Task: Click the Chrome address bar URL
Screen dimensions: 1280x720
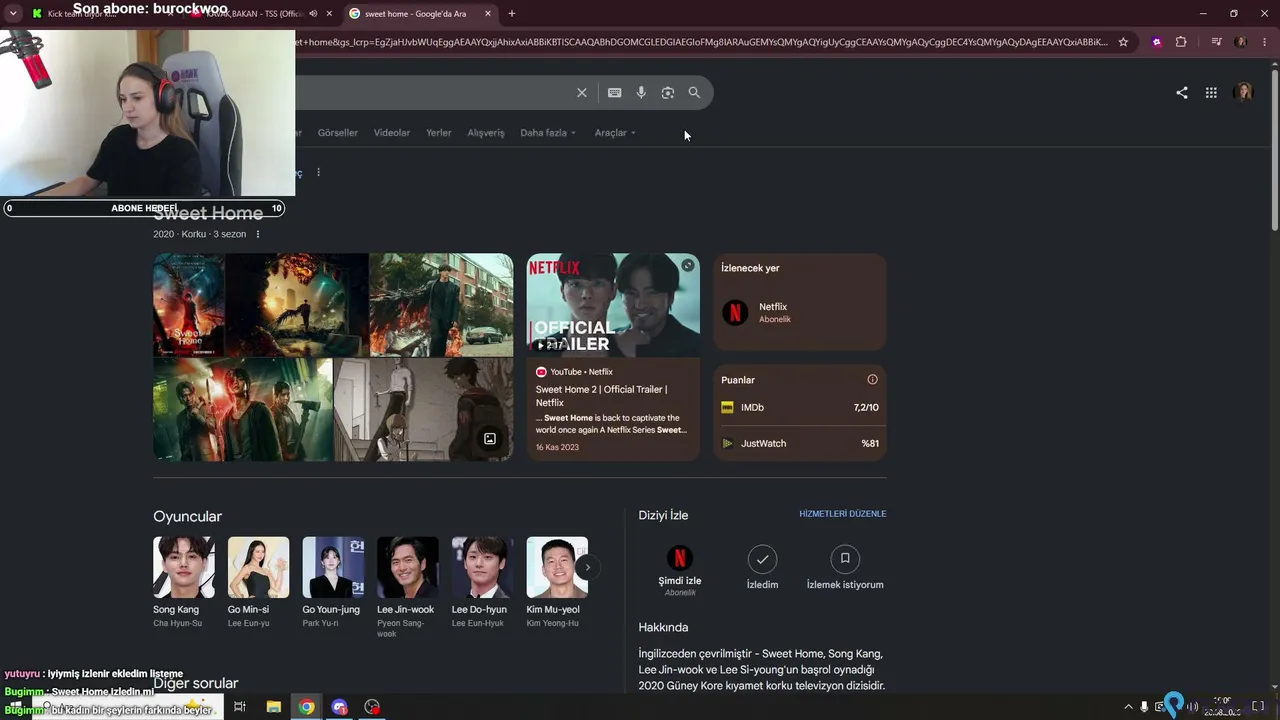Action: tap(703, 42)
